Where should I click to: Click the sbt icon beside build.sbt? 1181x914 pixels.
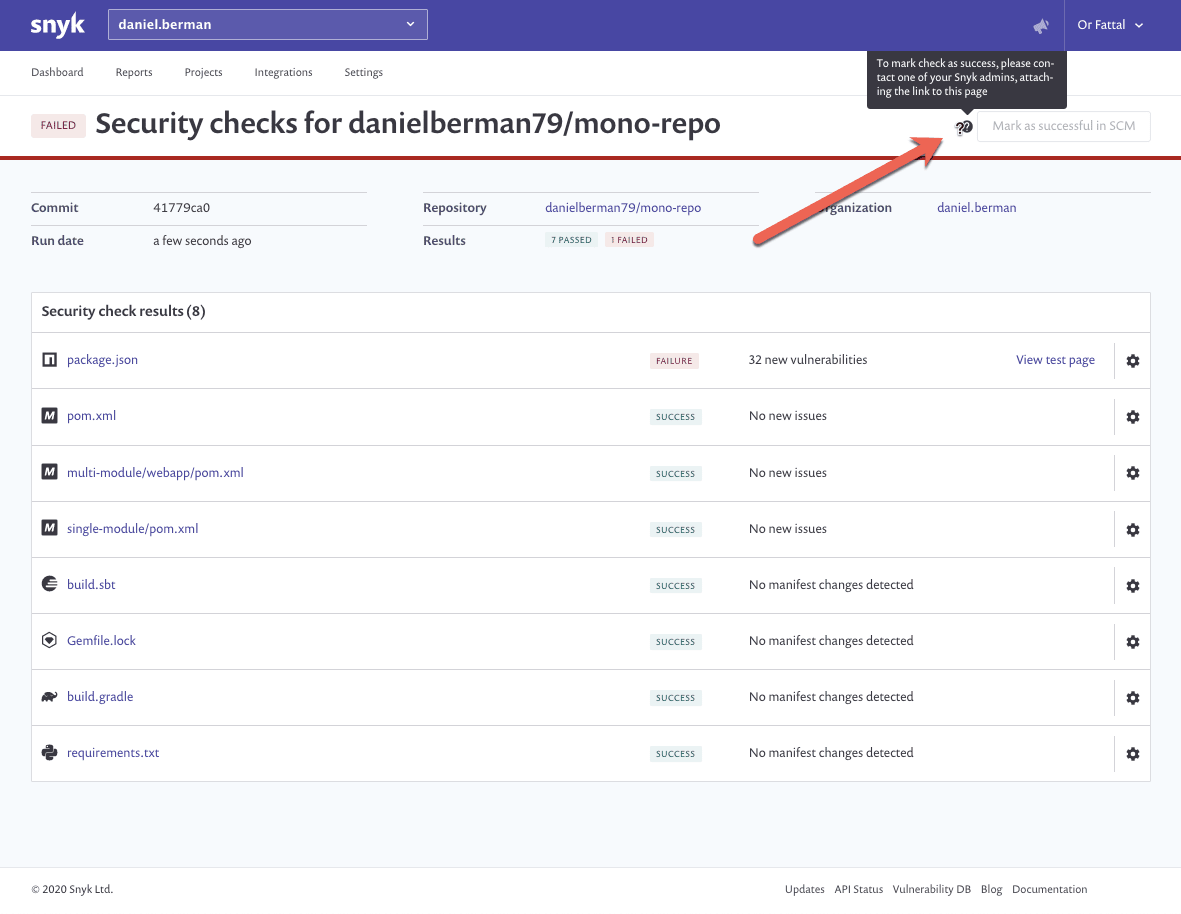(49, 584)
